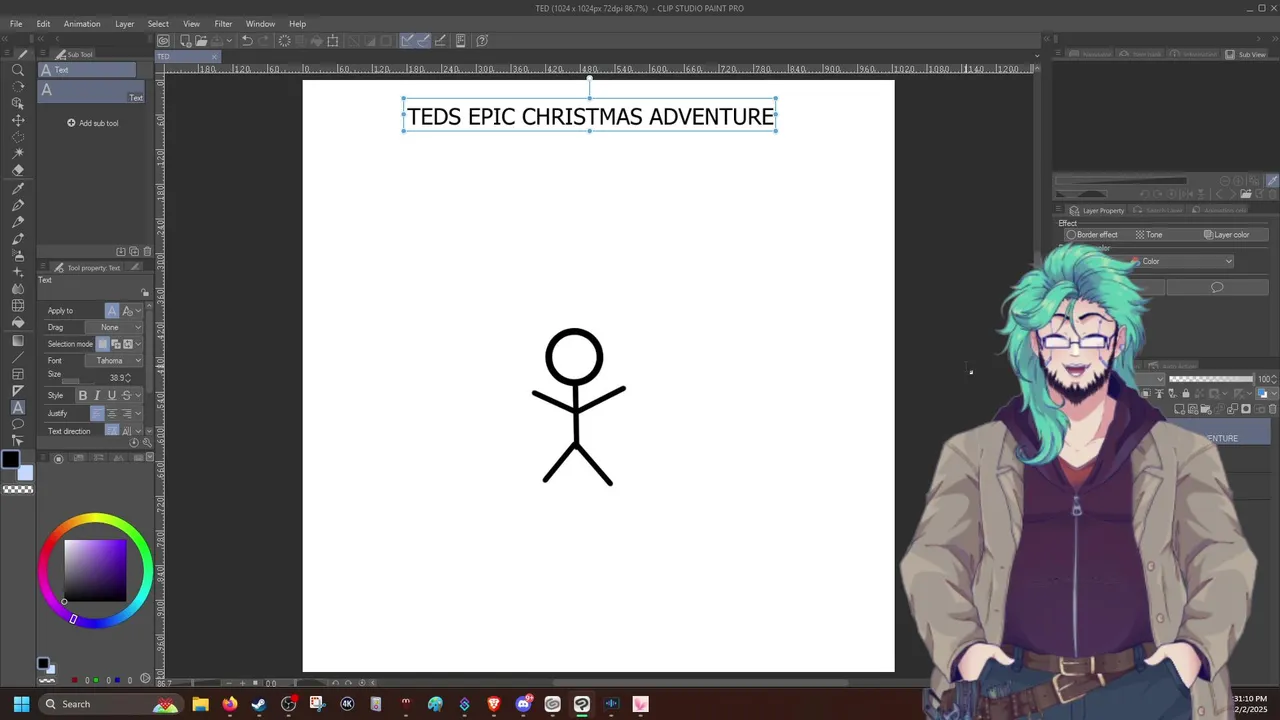The width and height of the screenshot is (1280, 720).
Task: Select the Balloon tool
Action: click(x=18, y=423)
